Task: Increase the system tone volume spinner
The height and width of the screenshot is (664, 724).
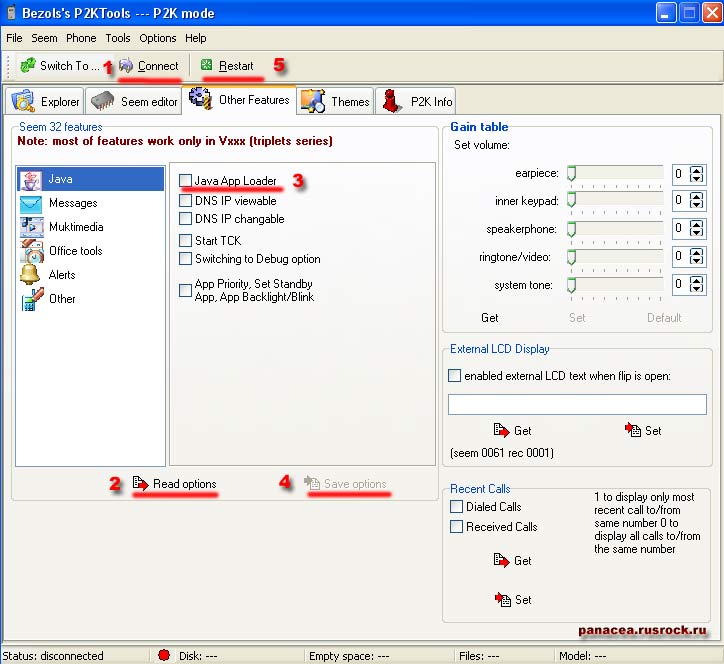Action: point(696,280)
